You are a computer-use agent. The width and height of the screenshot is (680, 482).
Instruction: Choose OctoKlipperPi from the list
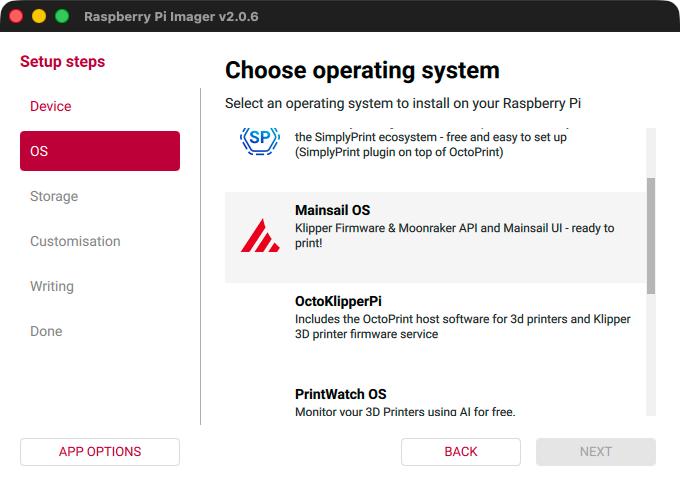[x=435, y=328]
